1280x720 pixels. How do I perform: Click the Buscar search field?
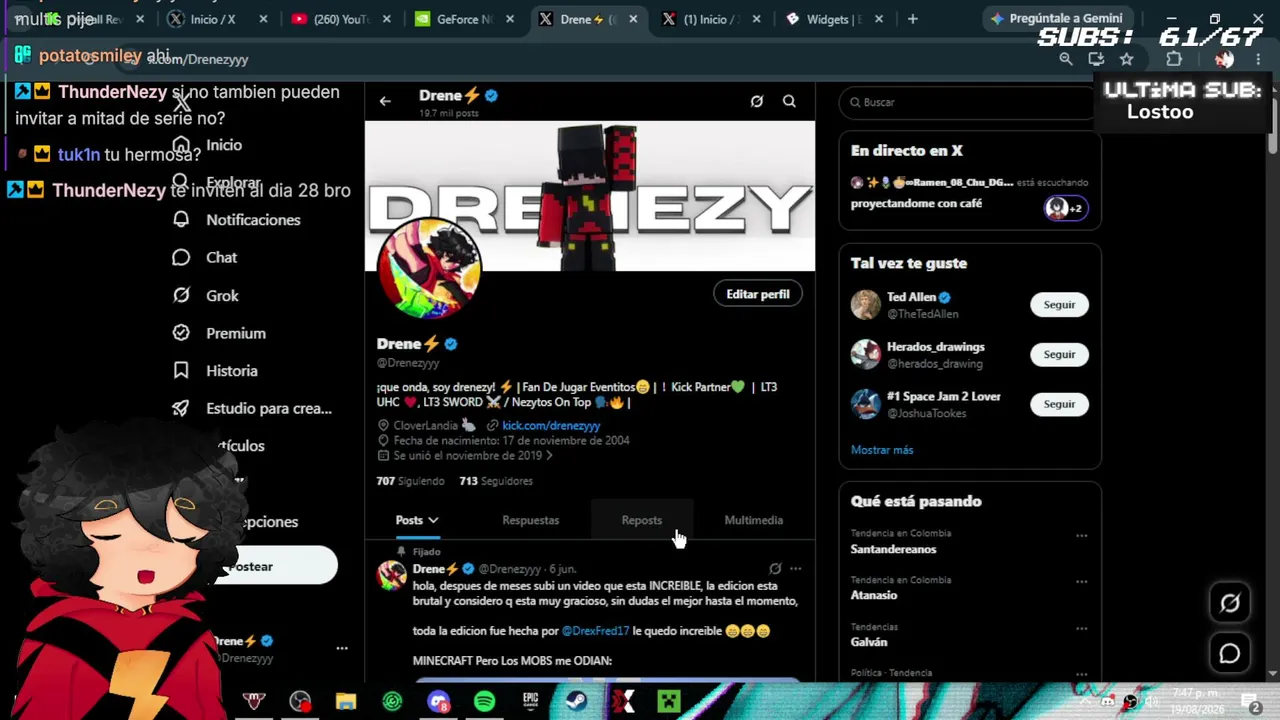tap(970, 102)
